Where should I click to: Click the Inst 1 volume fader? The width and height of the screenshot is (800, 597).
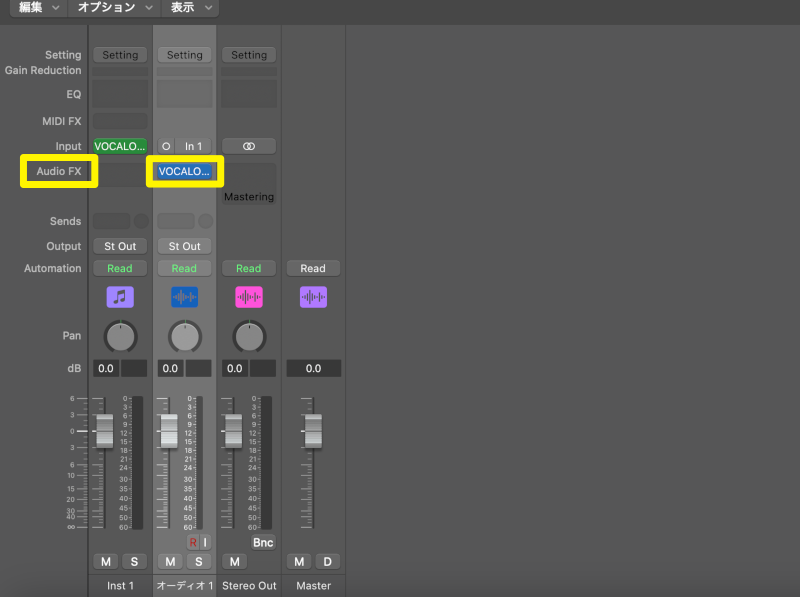(105, 431)
